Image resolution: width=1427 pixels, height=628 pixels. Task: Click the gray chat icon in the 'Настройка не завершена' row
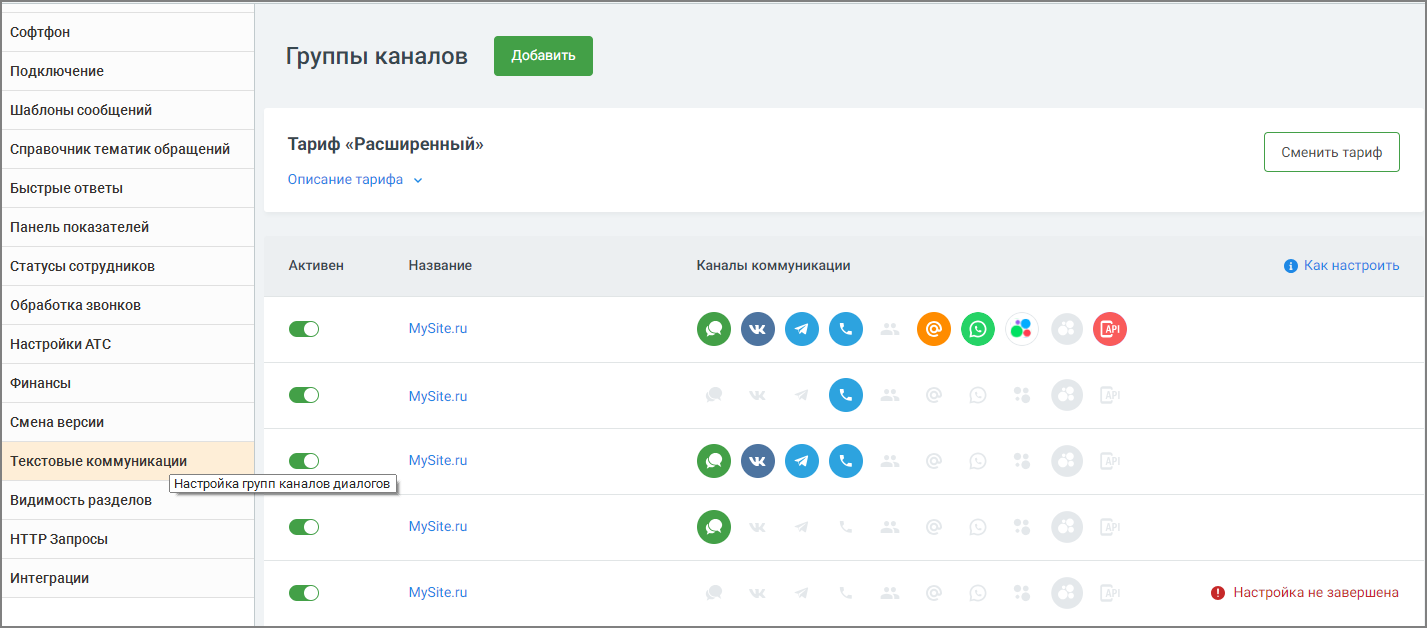pos(714,593)
